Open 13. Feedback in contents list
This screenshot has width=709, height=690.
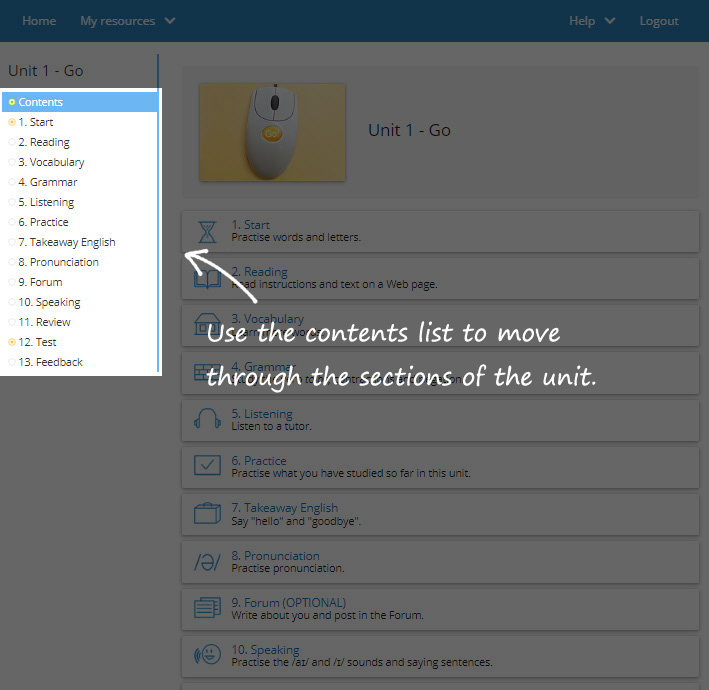coord(50,362)
